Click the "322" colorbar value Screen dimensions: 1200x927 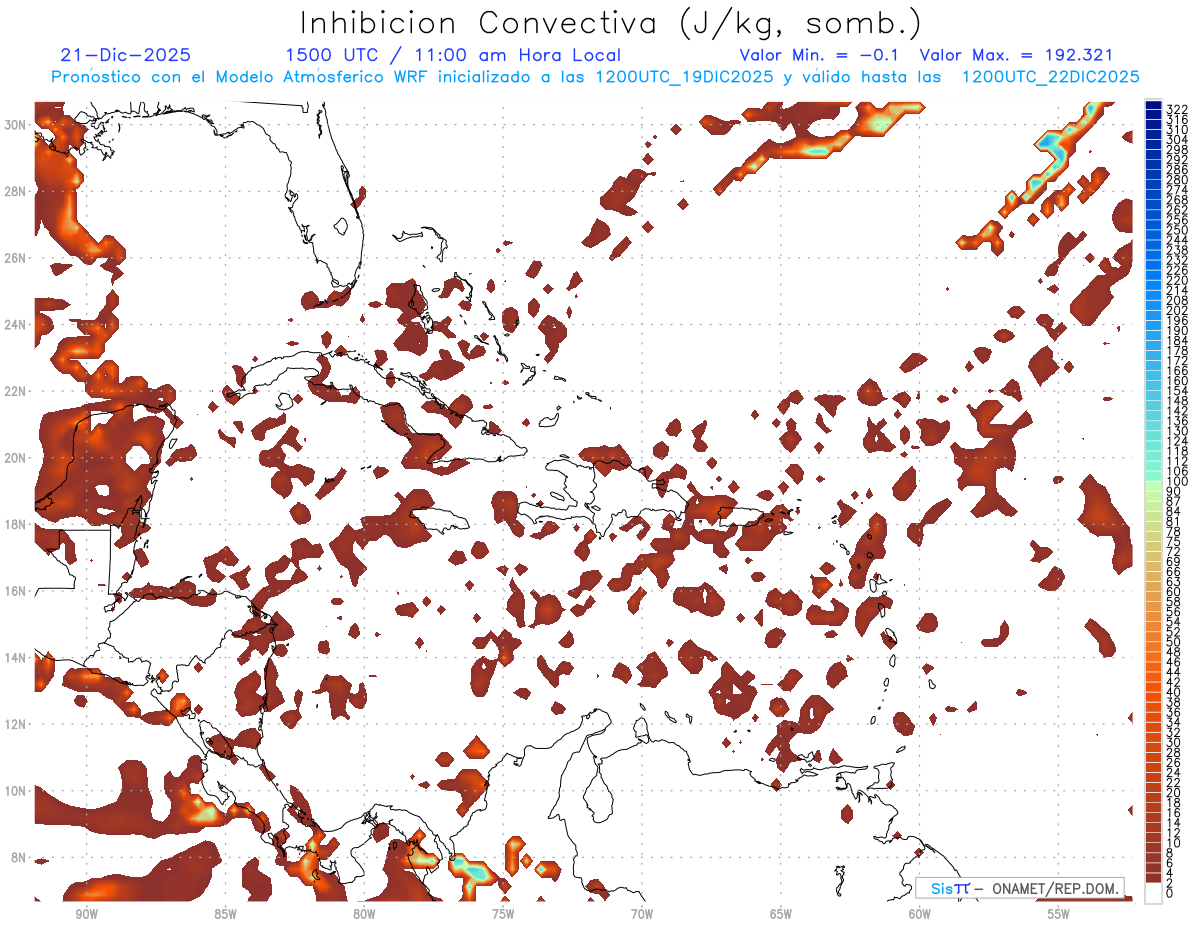coord(1176,109)
